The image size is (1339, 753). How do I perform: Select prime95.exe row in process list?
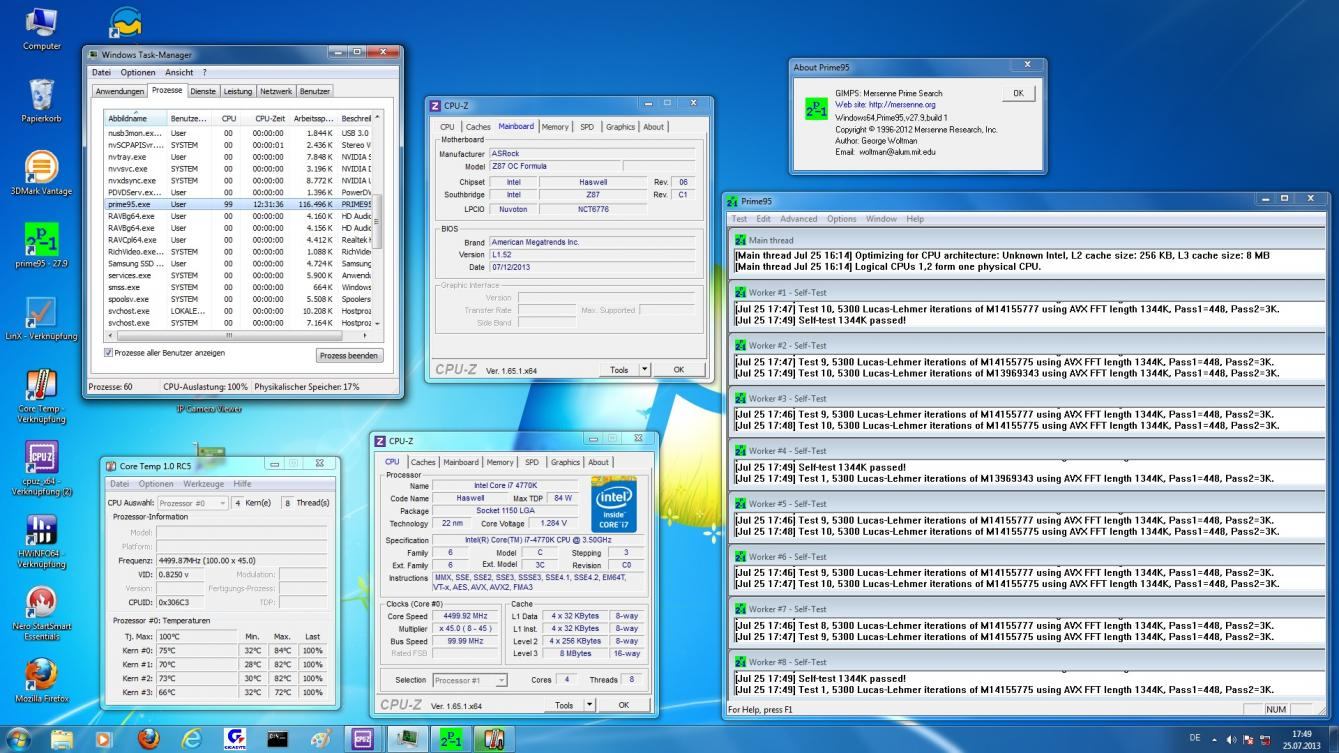[238, 204]
